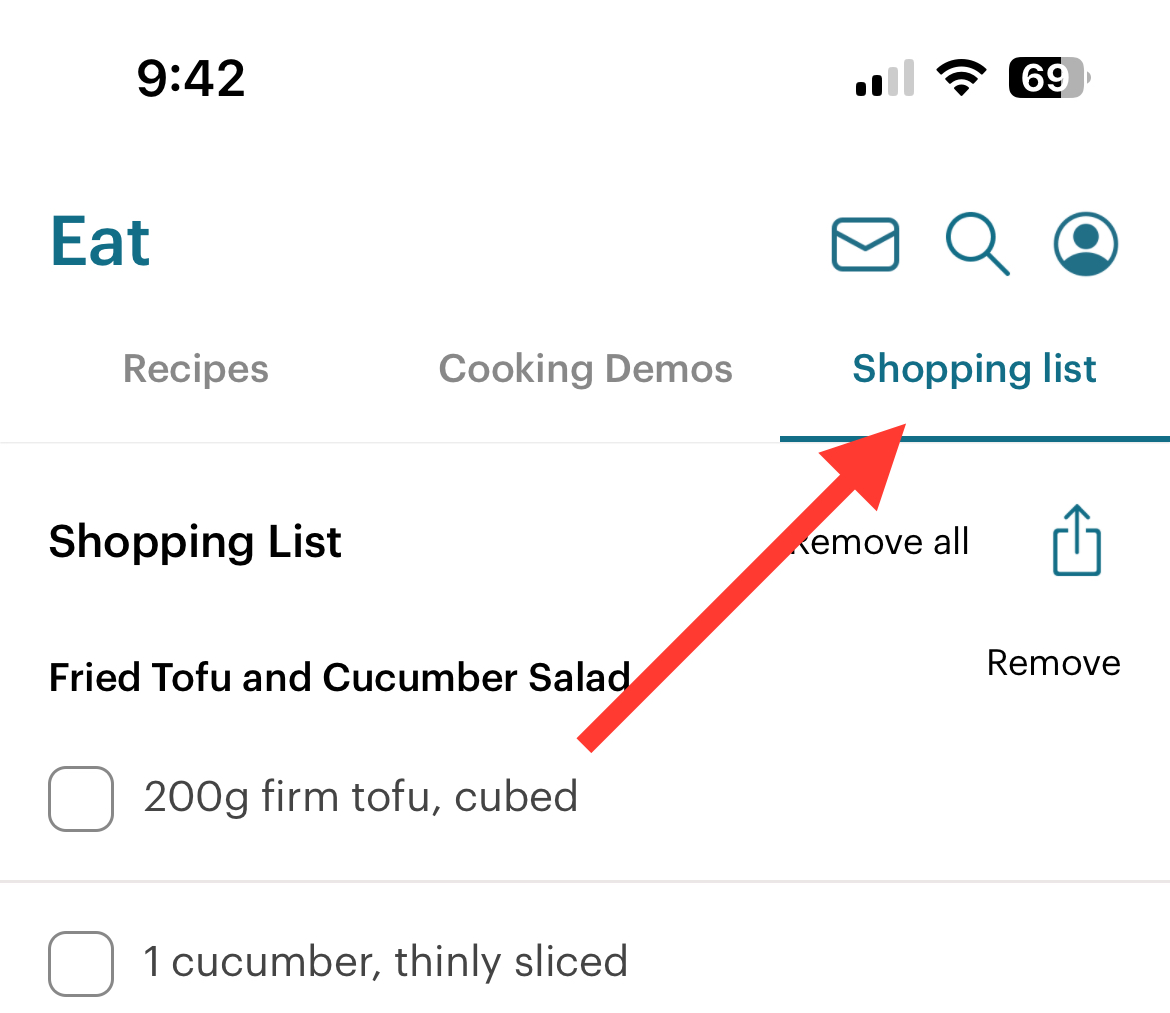Tap the Shopping List section heading
1170x1013 pixels.
click(x=195, y=542)
